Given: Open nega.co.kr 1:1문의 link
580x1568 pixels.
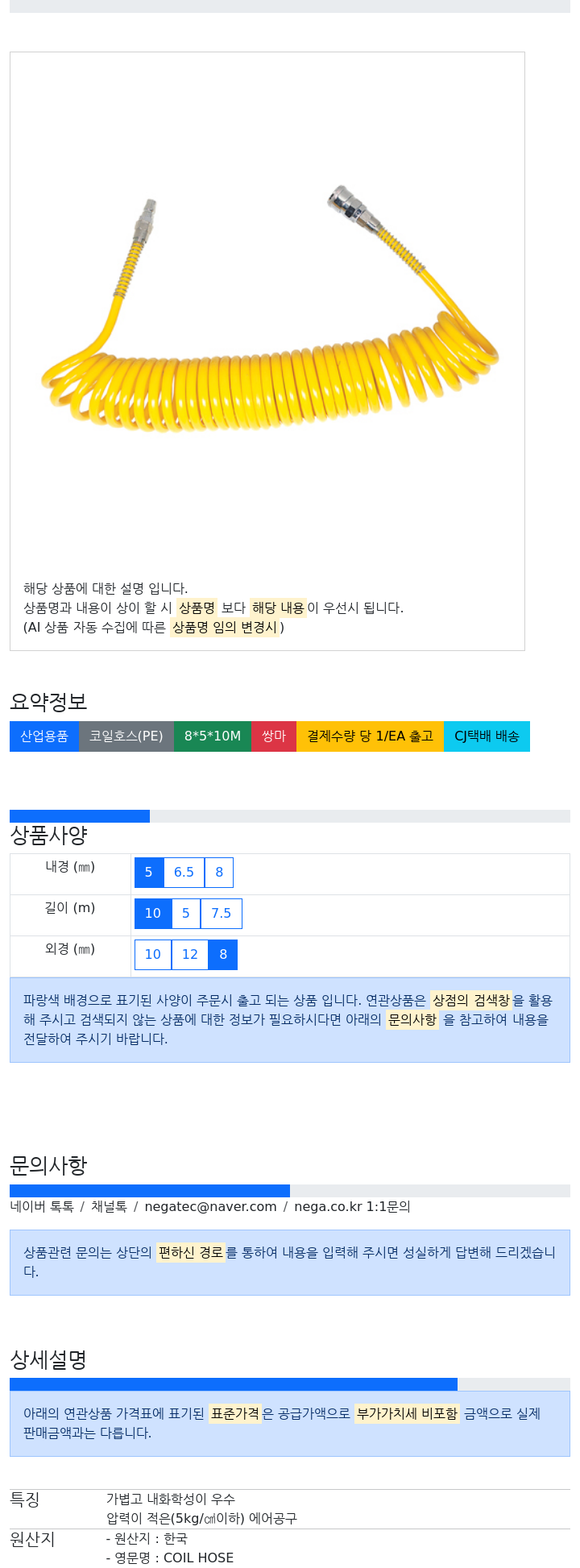Looking at the screenshot, I should point(352,1207).
